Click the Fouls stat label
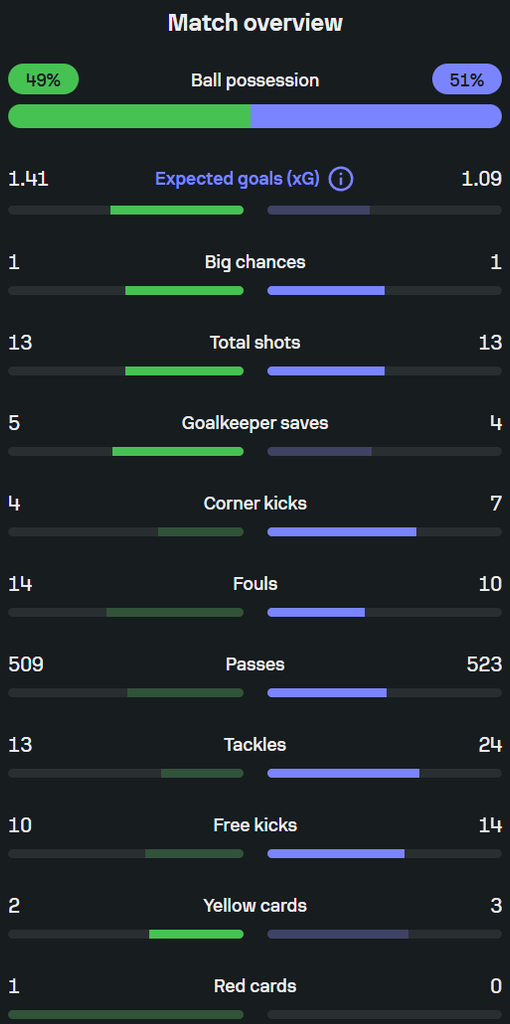This screenshot has height=1024, width=510. coord(255,584)
